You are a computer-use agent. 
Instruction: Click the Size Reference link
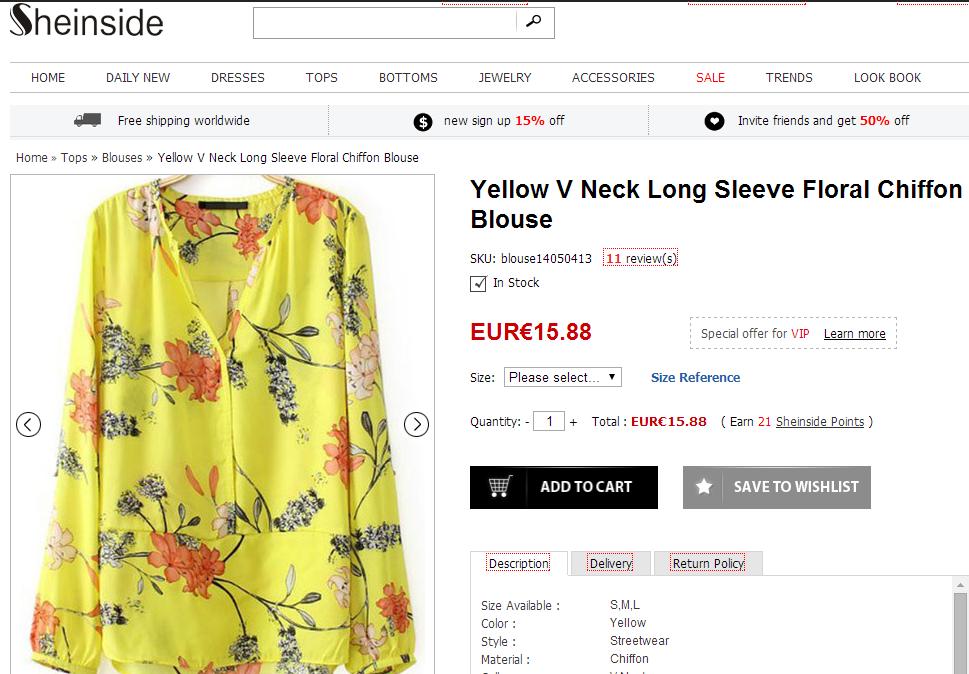(x=695, y=377)
